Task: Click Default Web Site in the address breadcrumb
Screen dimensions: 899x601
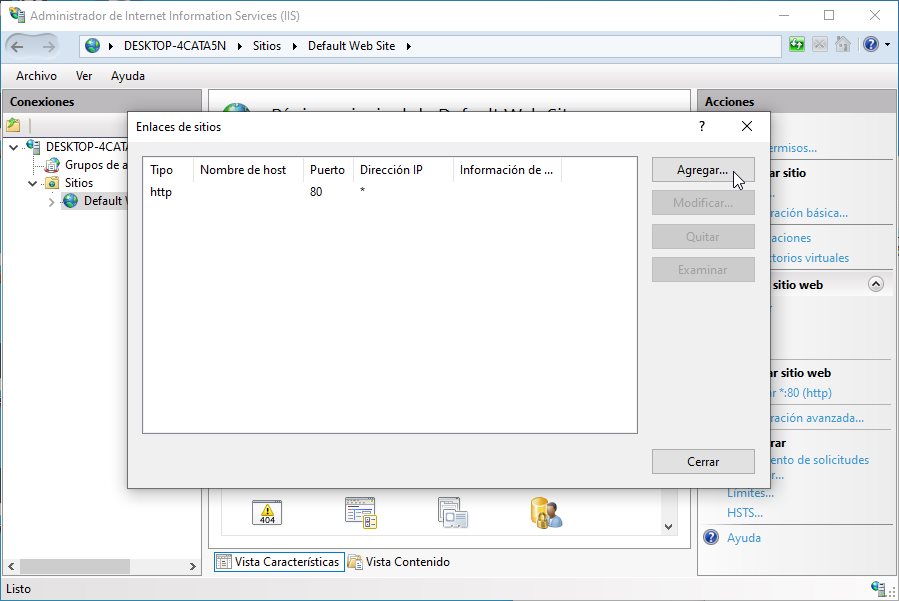Action: coord(351,46)
